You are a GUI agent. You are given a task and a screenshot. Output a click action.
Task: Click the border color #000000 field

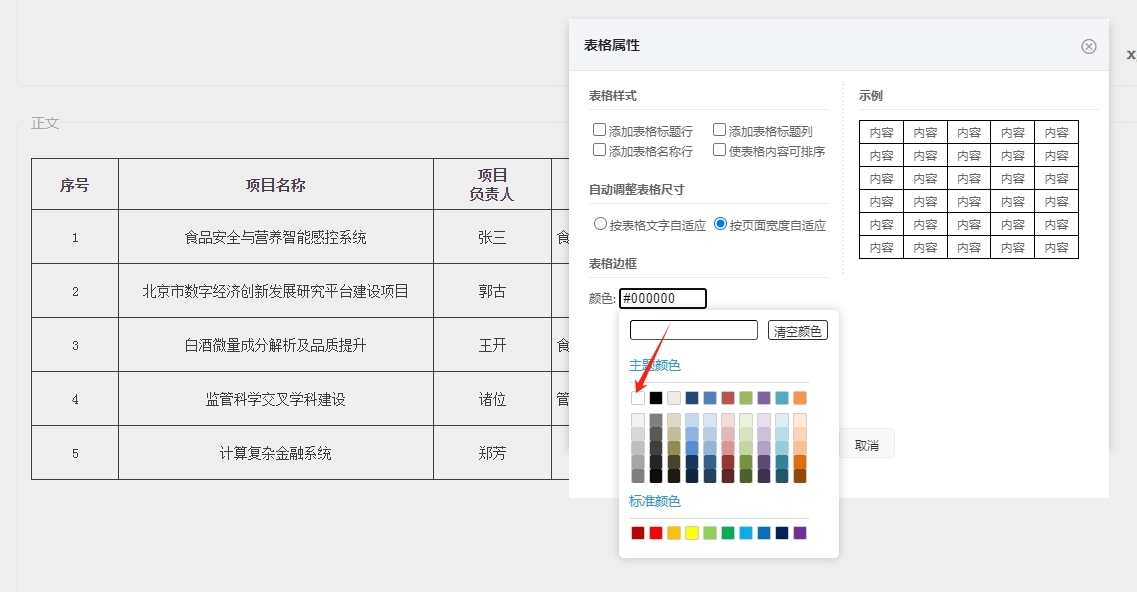(x=663, y=298)
